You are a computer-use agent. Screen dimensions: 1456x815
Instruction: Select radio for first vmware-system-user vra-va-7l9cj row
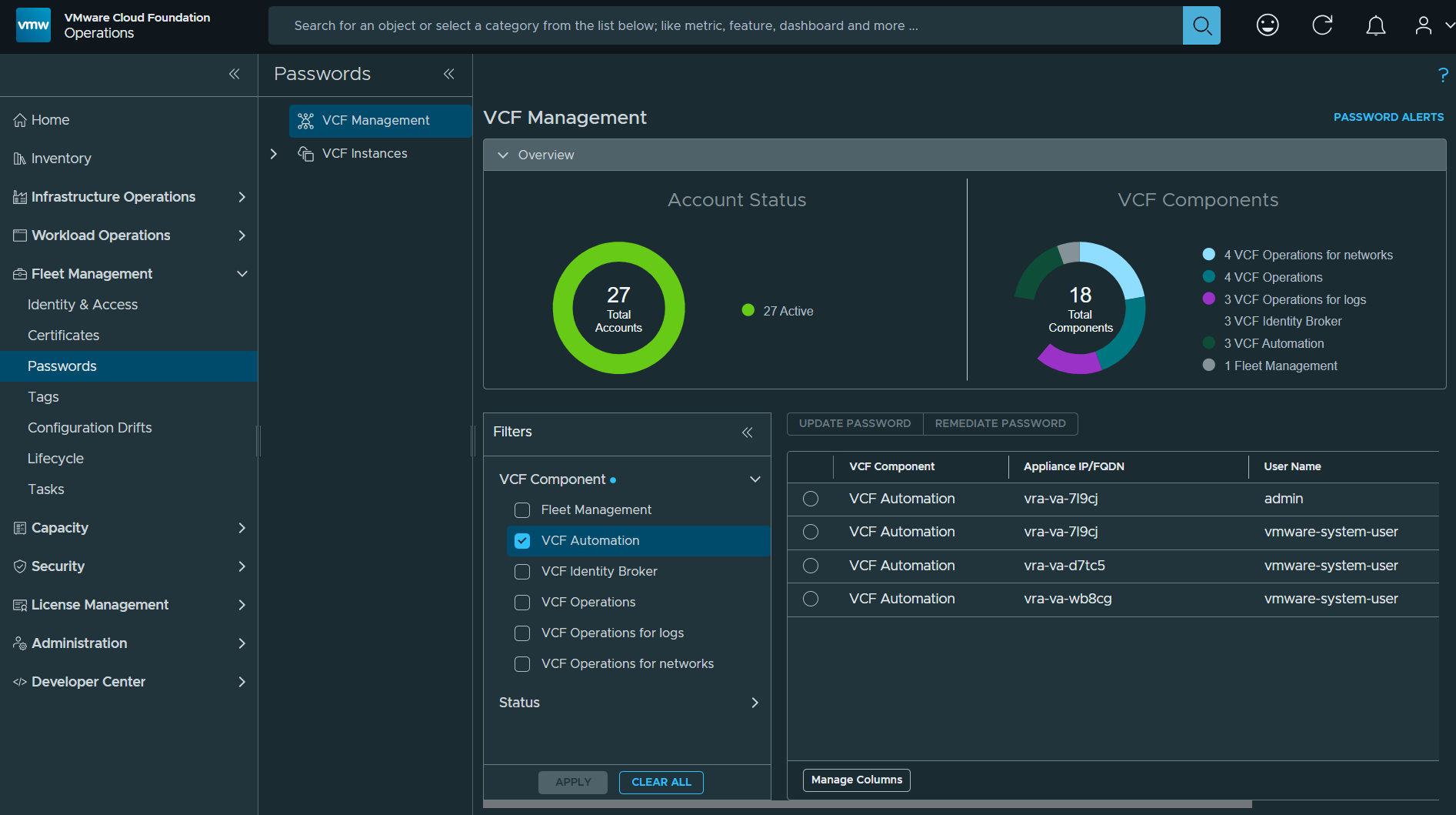click(x=811, y=532)
